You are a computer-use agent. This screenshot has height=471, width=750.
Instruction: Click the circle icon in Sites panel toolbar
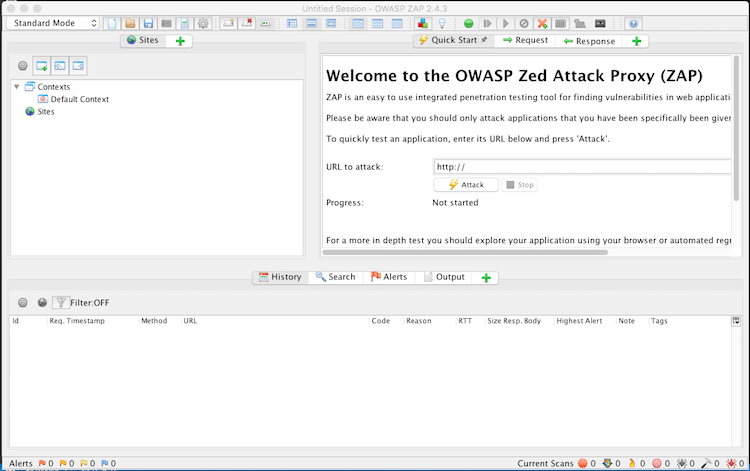point(22,66)
